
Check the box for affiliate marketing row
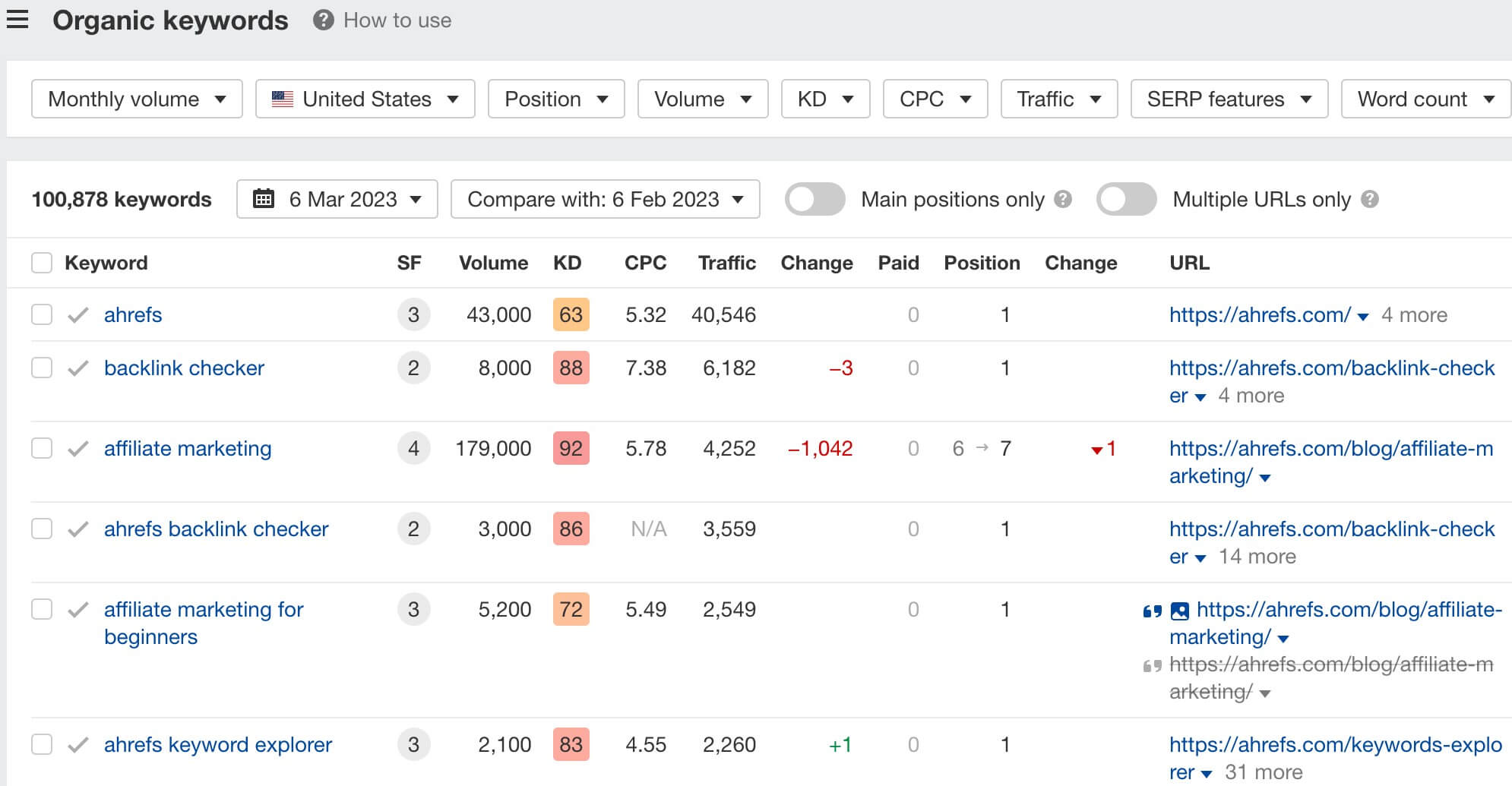tap(42, 448)
